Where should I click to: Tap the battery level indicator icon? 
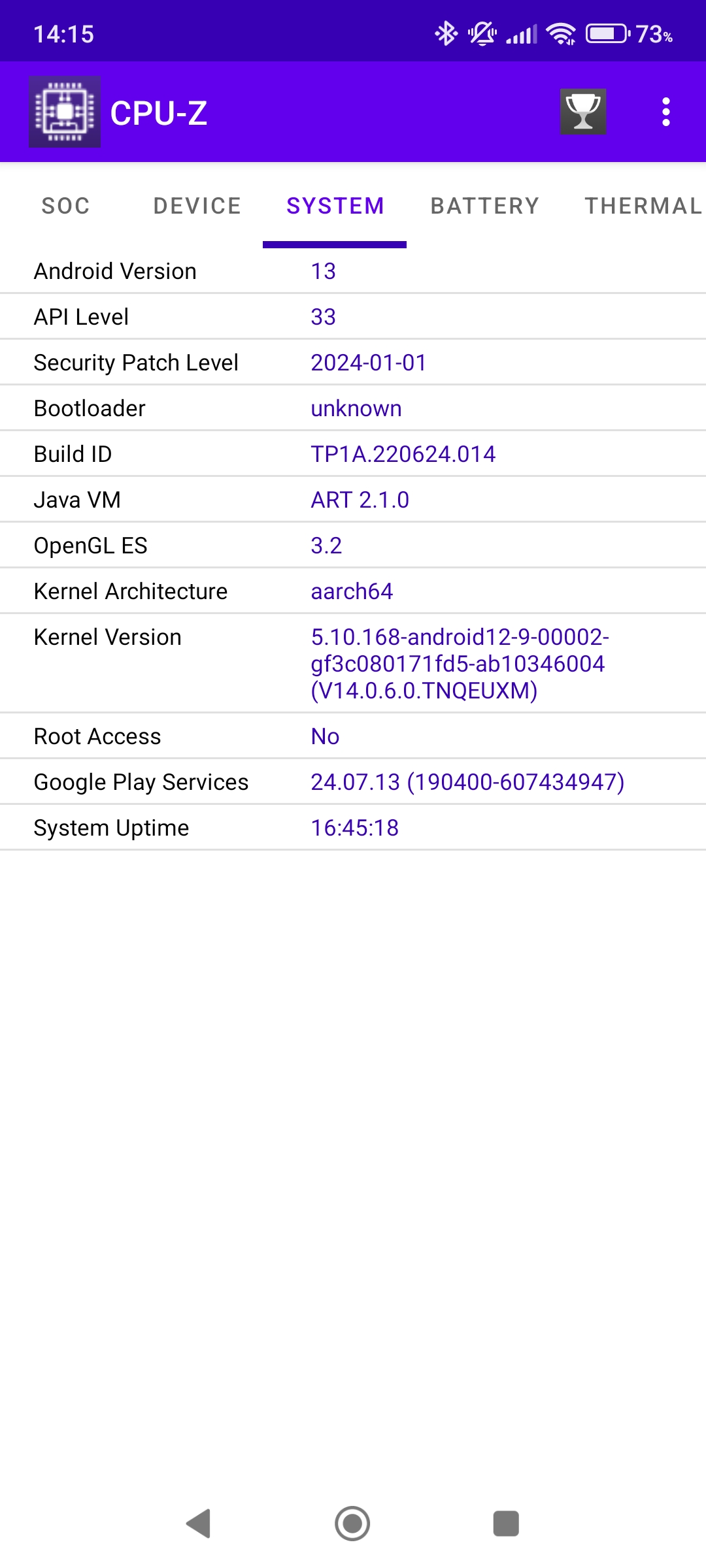(x=607, y=33)
